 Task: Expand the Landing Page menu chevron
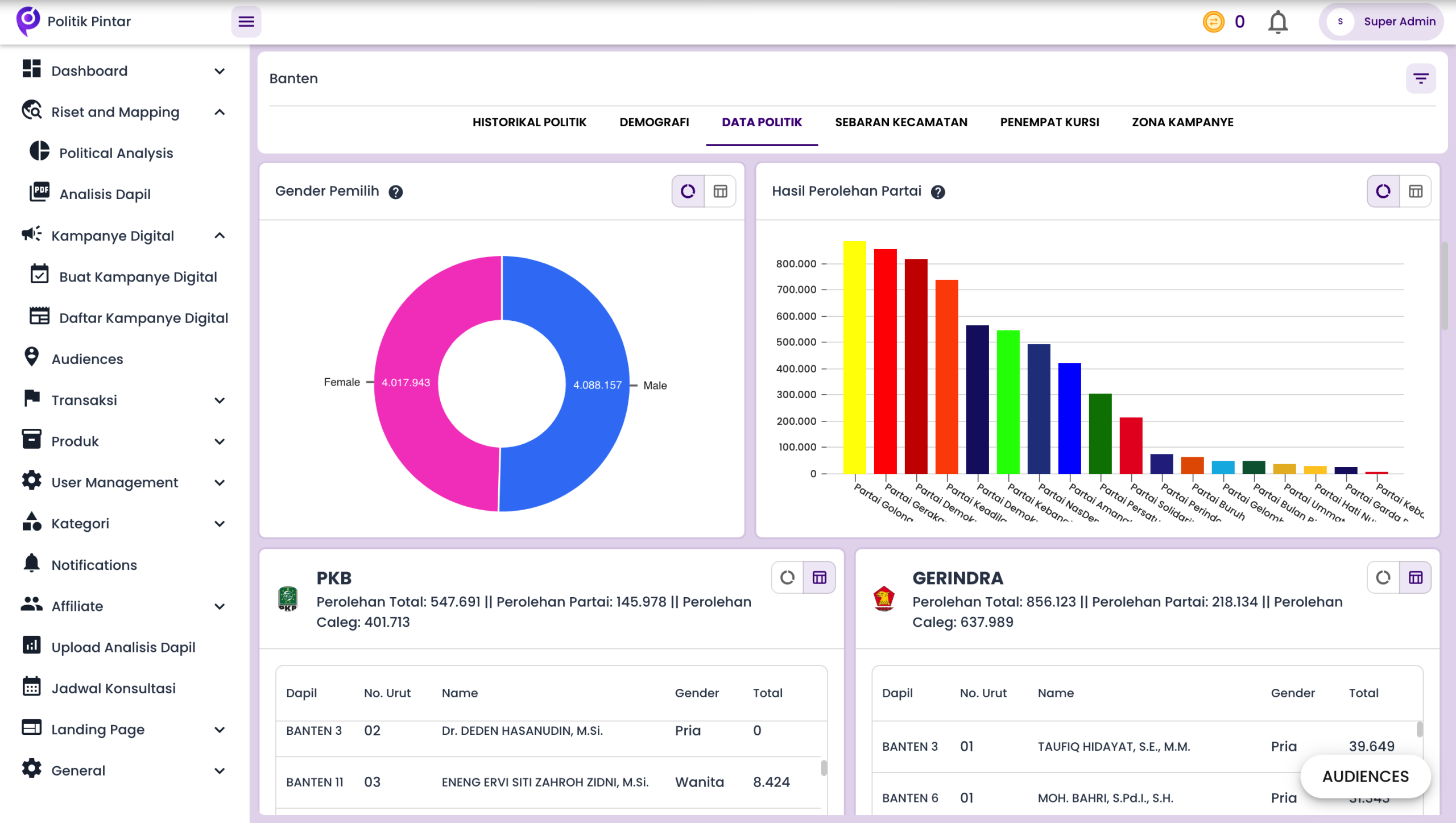pos(220,730)
